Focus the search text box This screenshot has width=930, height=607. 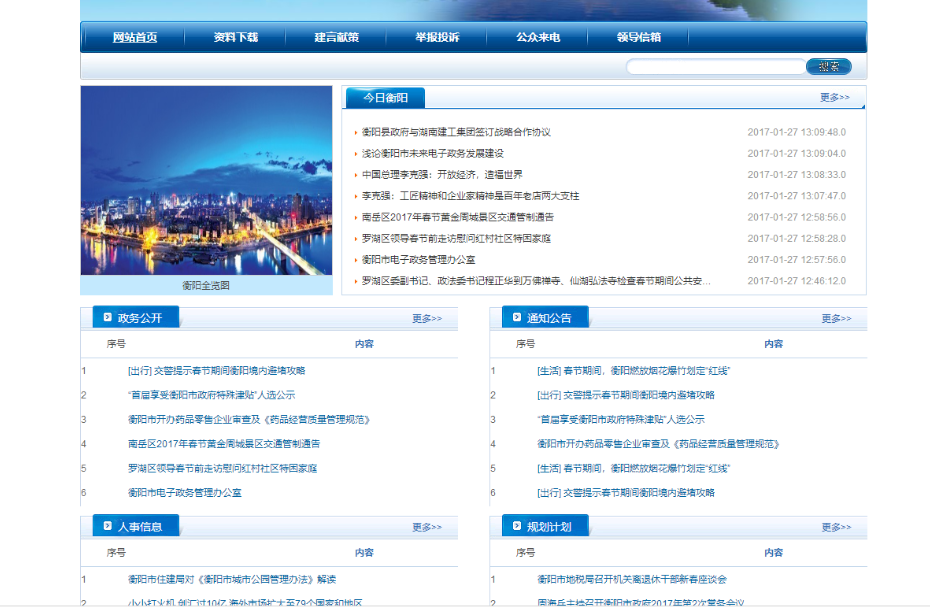point(716,66)
